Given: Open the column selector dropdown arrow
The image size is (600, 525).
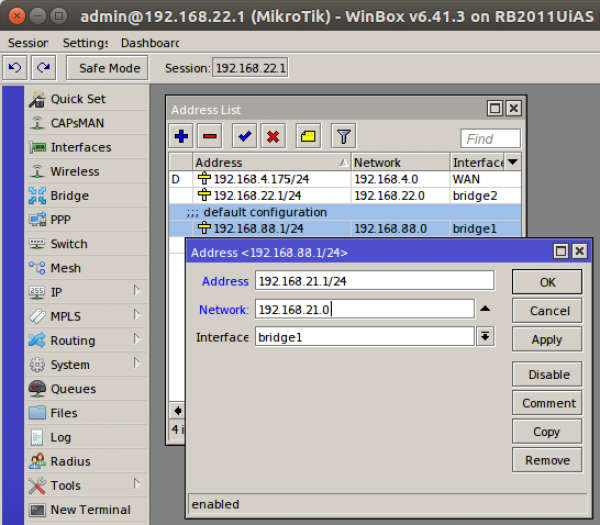Looking at the screenshot, I should 513,162.
